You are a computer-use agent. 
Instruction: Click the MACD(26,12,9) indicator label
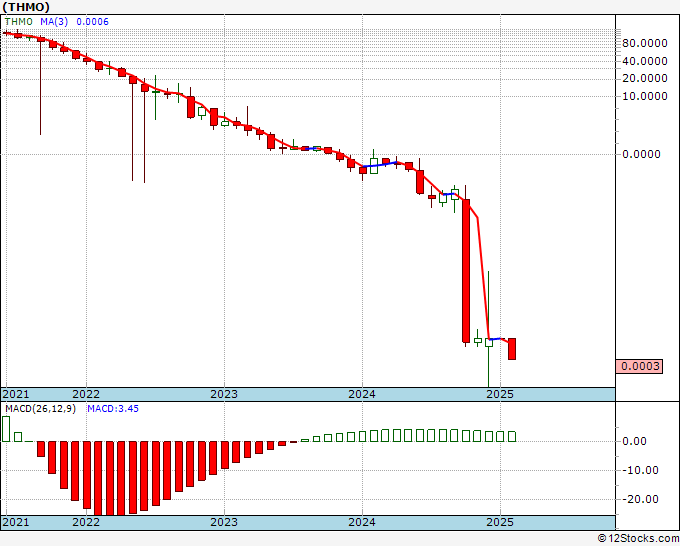[x=40, y=409]
